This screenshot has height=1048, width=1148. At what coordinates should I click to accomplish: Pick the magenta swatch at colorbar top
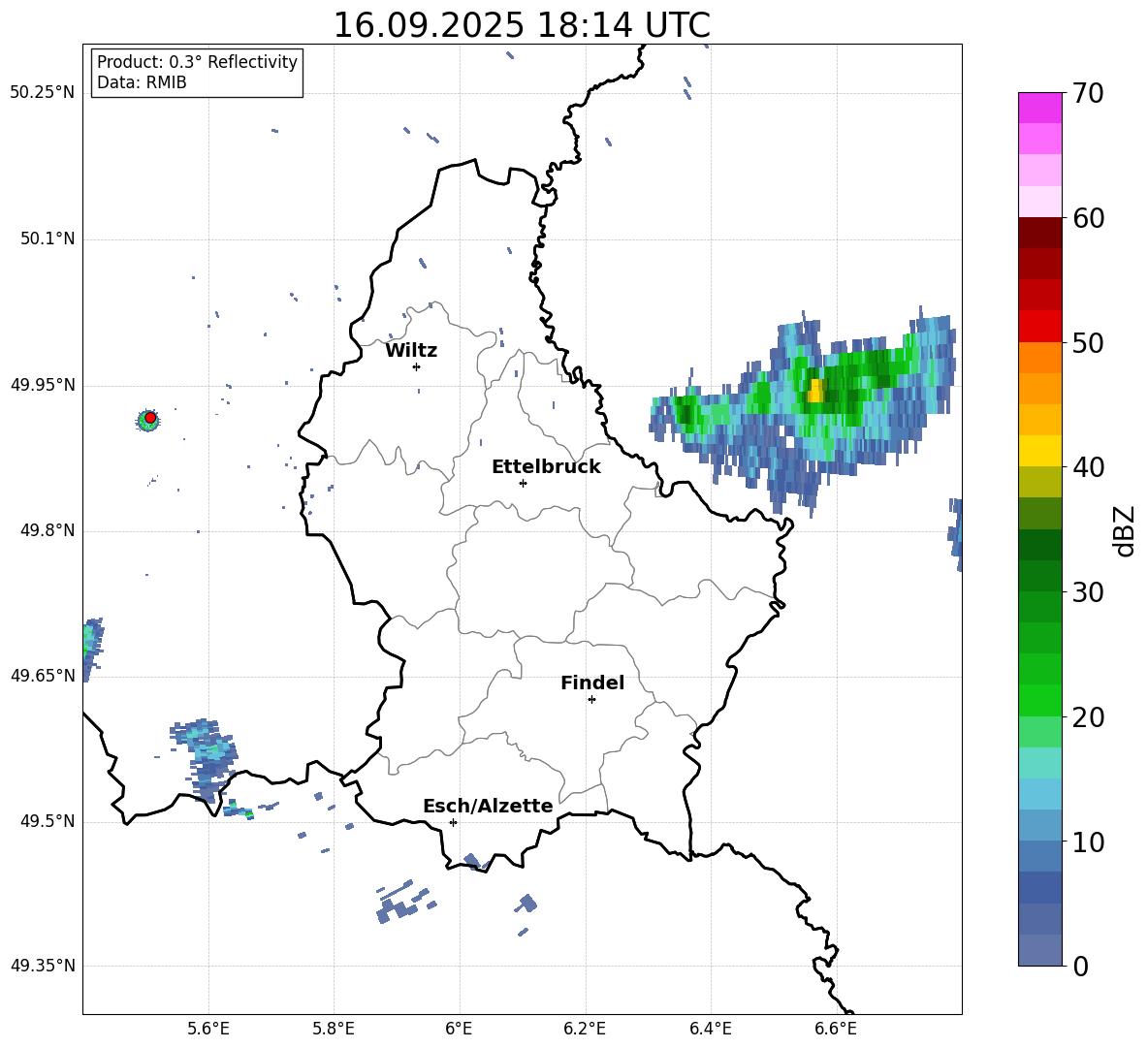pos(1040,108)
